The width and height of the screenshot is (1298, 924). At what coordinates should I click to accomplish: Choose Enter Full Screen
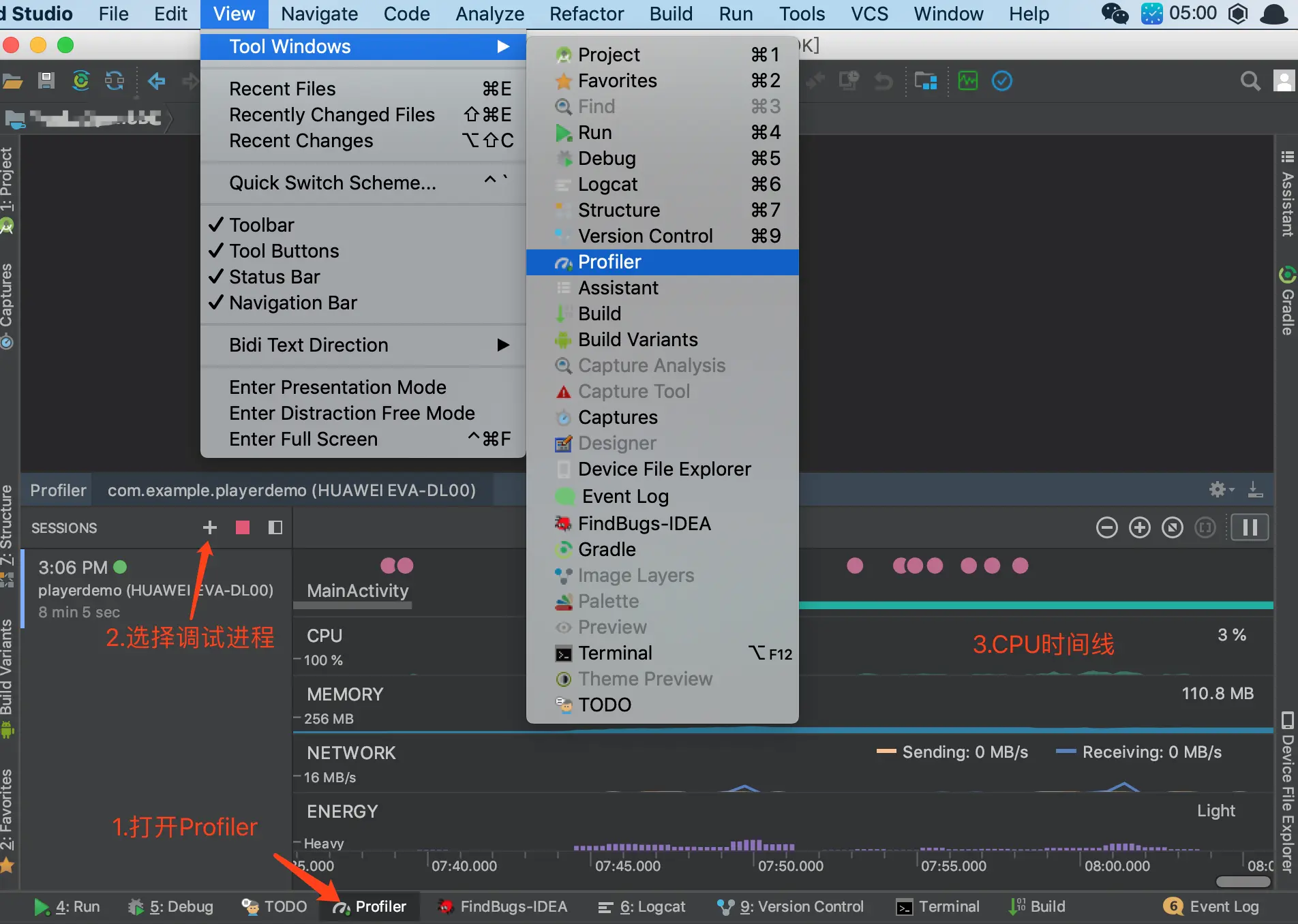click(363, 439)
